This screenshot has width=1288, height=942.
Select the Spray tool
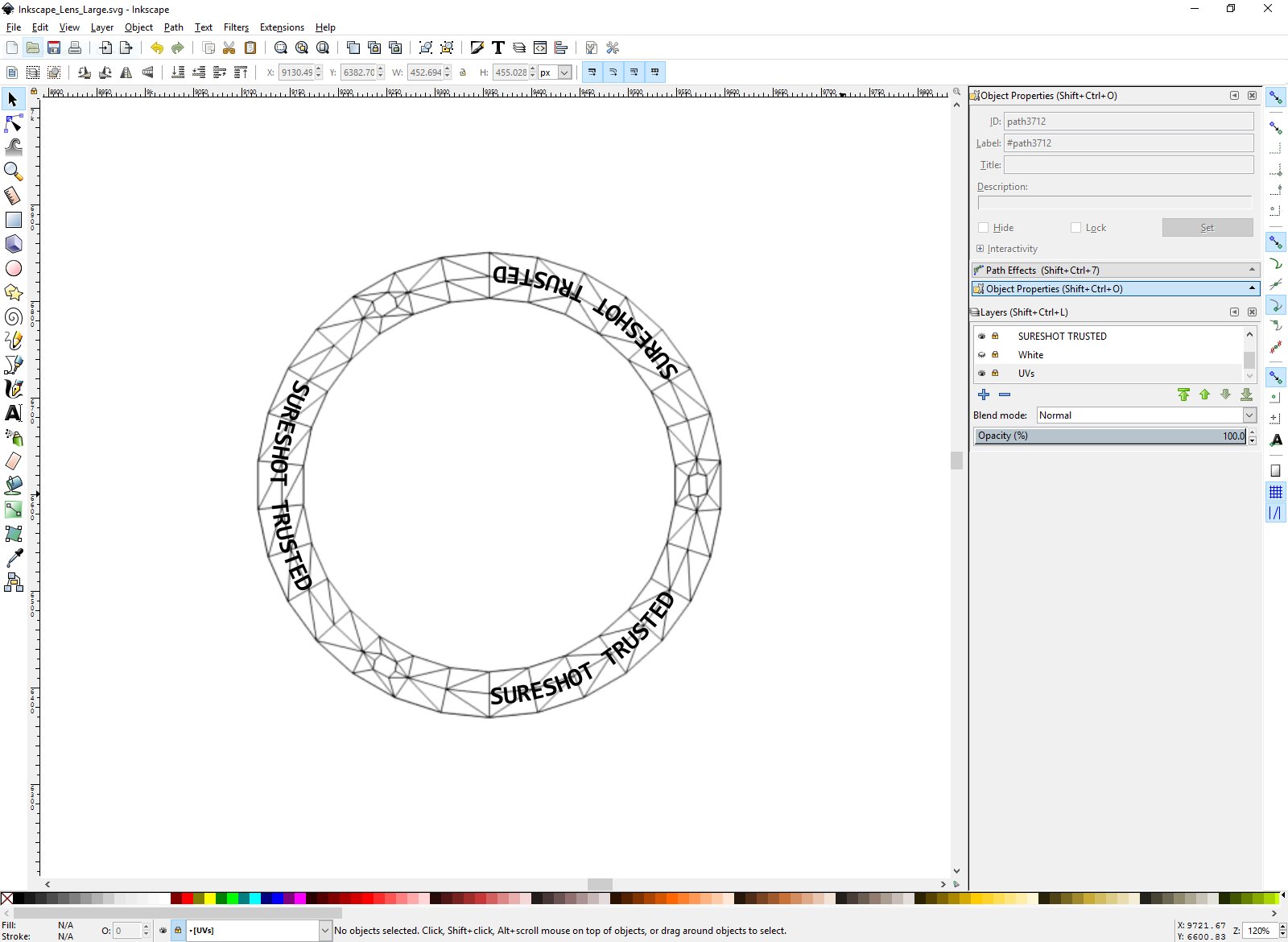tap(13, 437)
